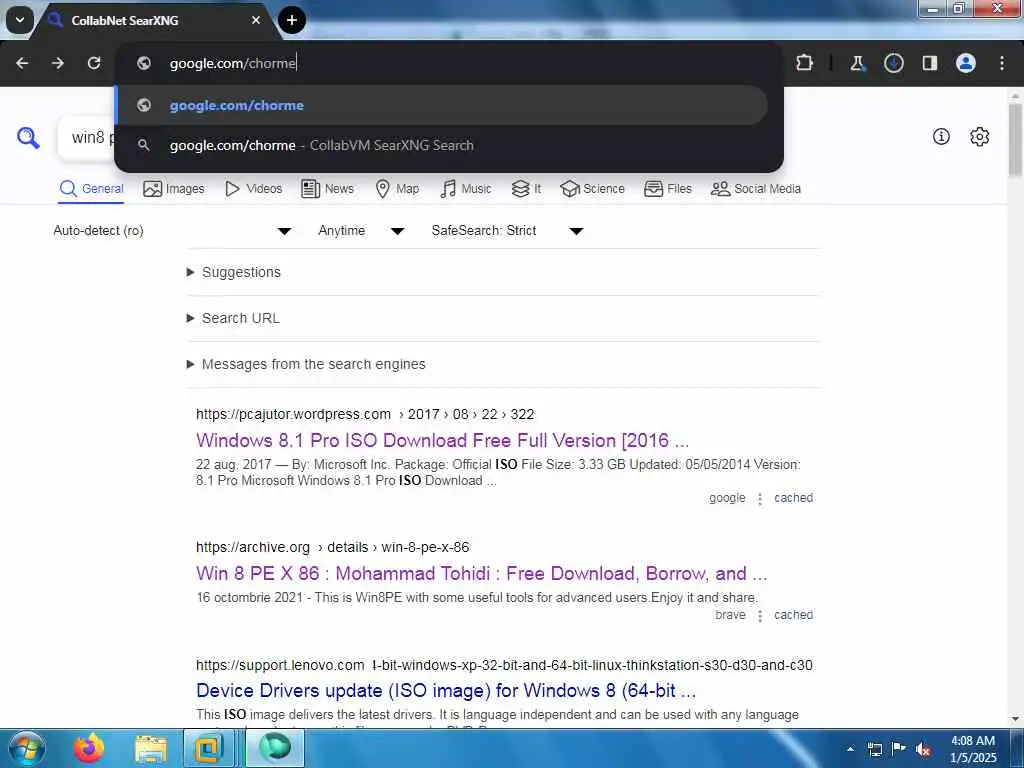
Task: Open Windows Explorer from the taskbar
Action: point(151,748)
